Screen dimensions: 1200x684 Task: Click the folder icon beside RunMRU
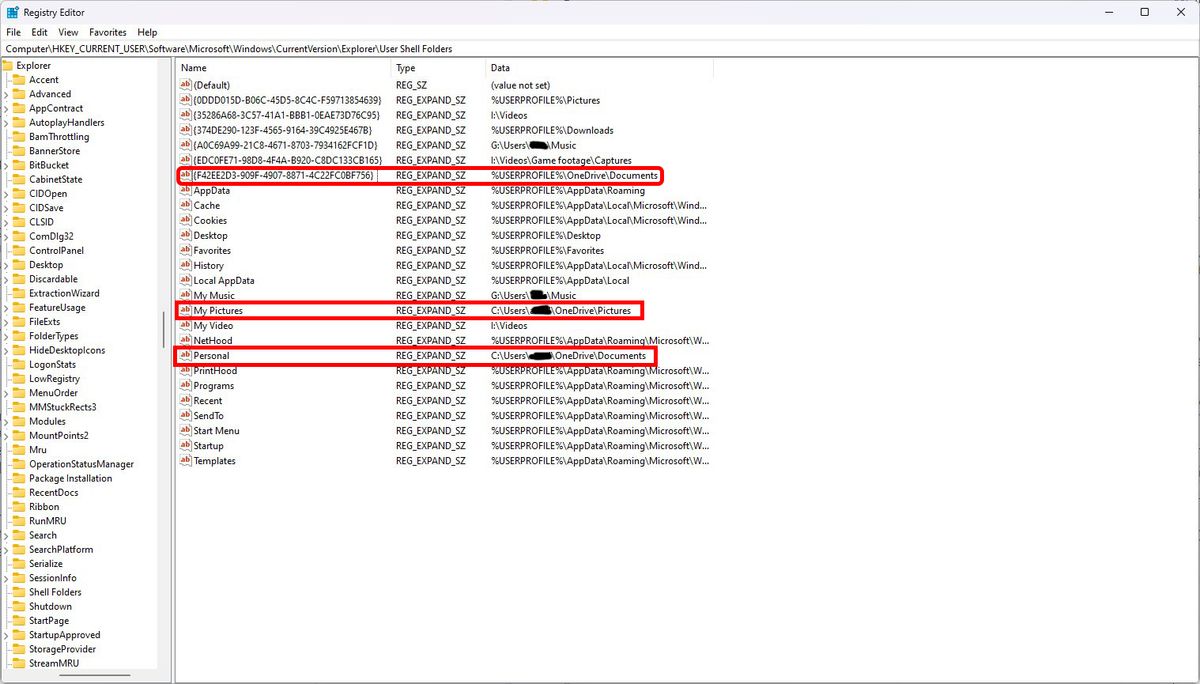pyautogui.click(x=21, y=521)
